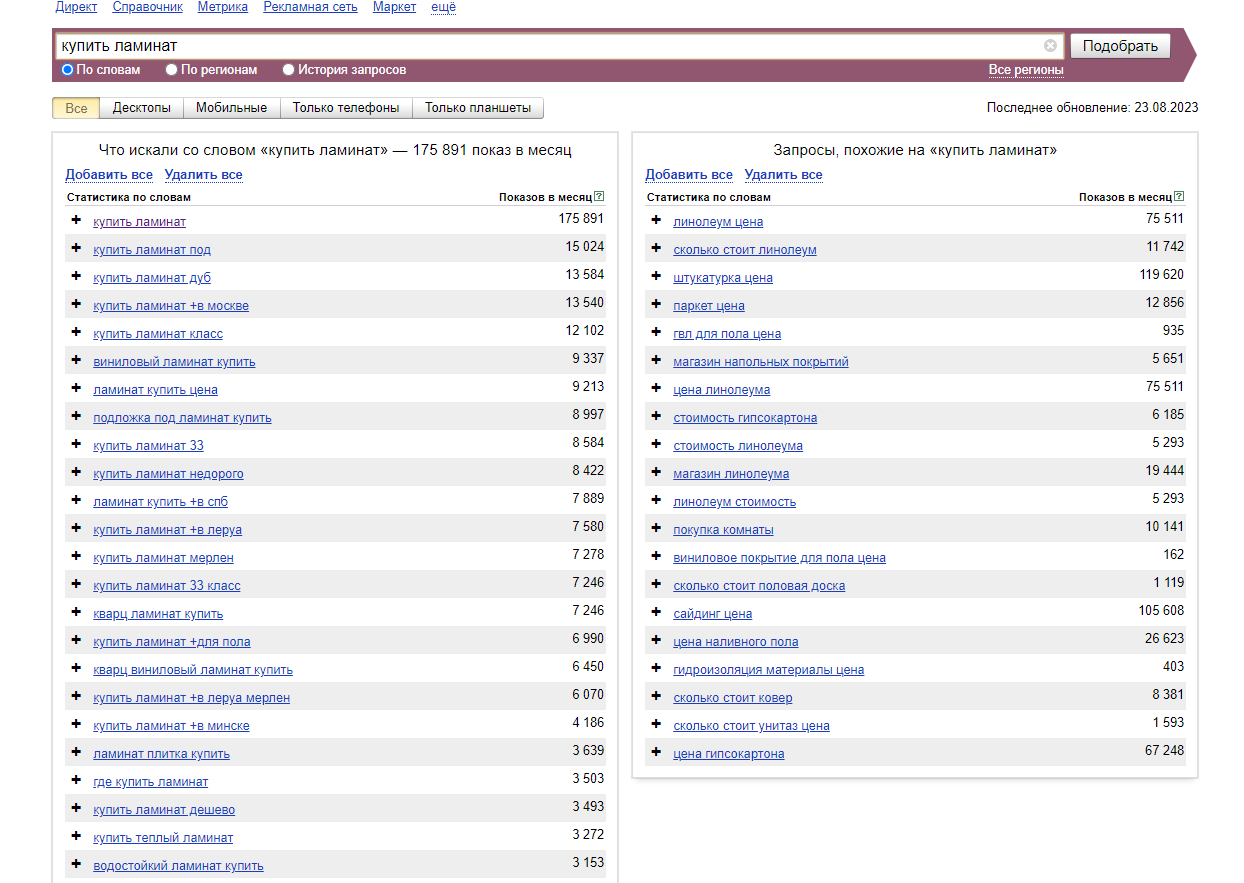Screen dimensions: 1244x883
Task: Click plus icon beside 'купить ламинат недорого'
Action: click(76, 472)
